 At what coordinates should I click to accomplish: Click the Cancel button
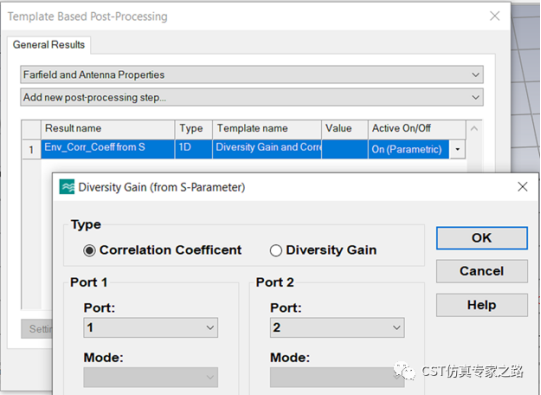[x=482, y=271]
